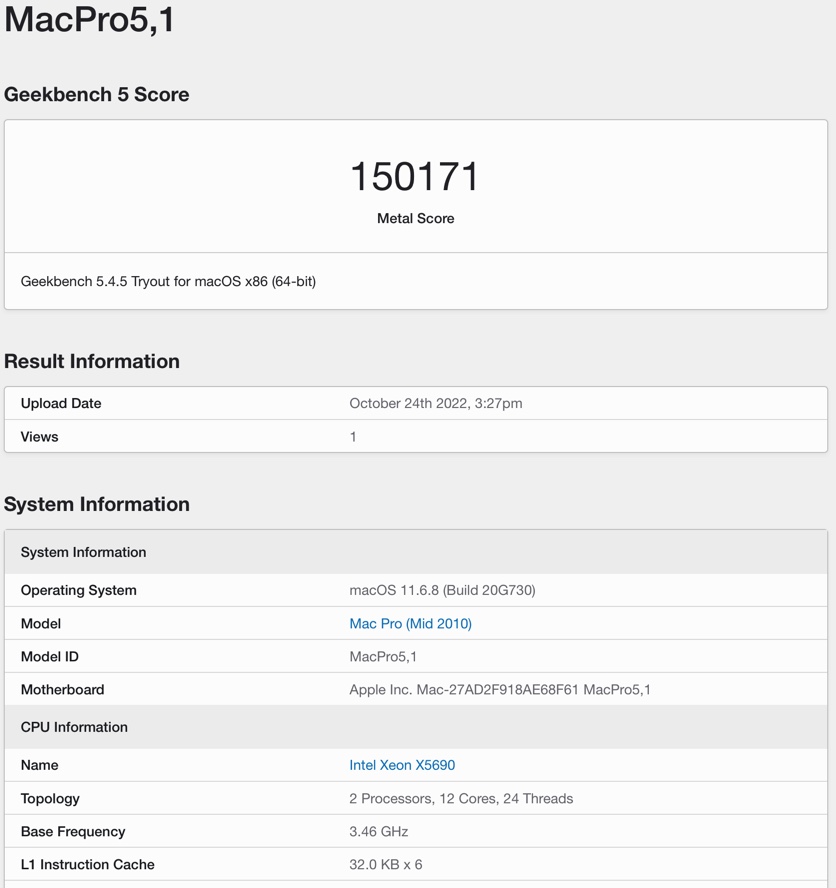Select the Views count of 1
836x888 pixels.
click(x=353, y=437)
